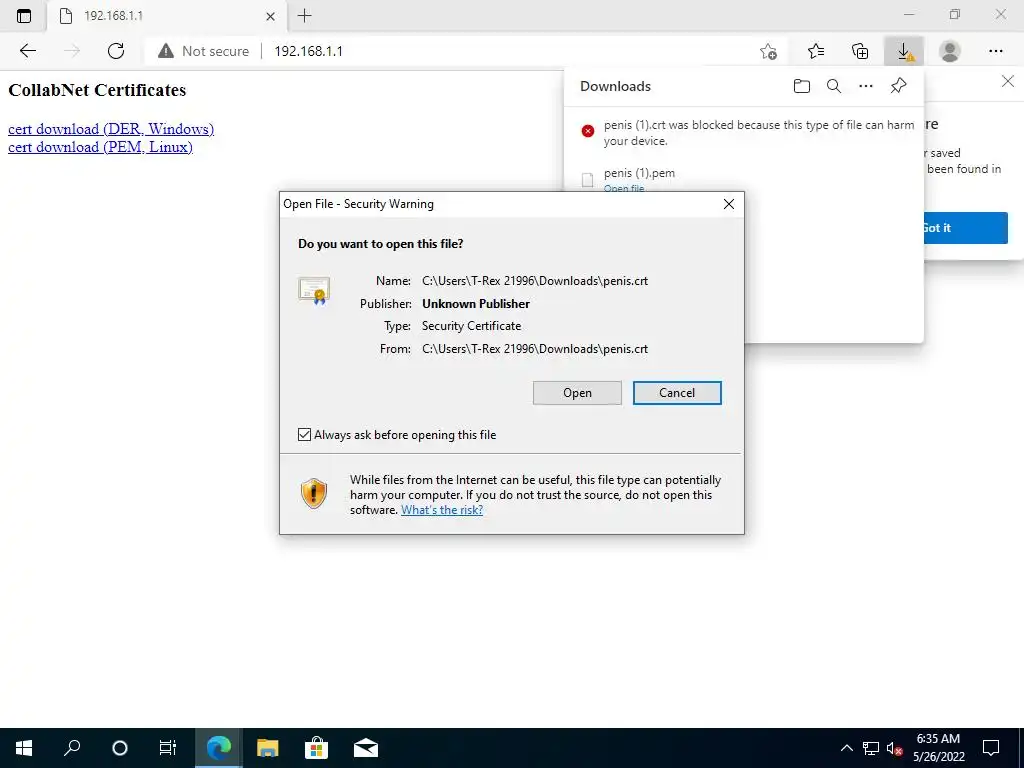Click cert download (DER, Windows) link
This screenshot has height=768, width=1024.
111,129
